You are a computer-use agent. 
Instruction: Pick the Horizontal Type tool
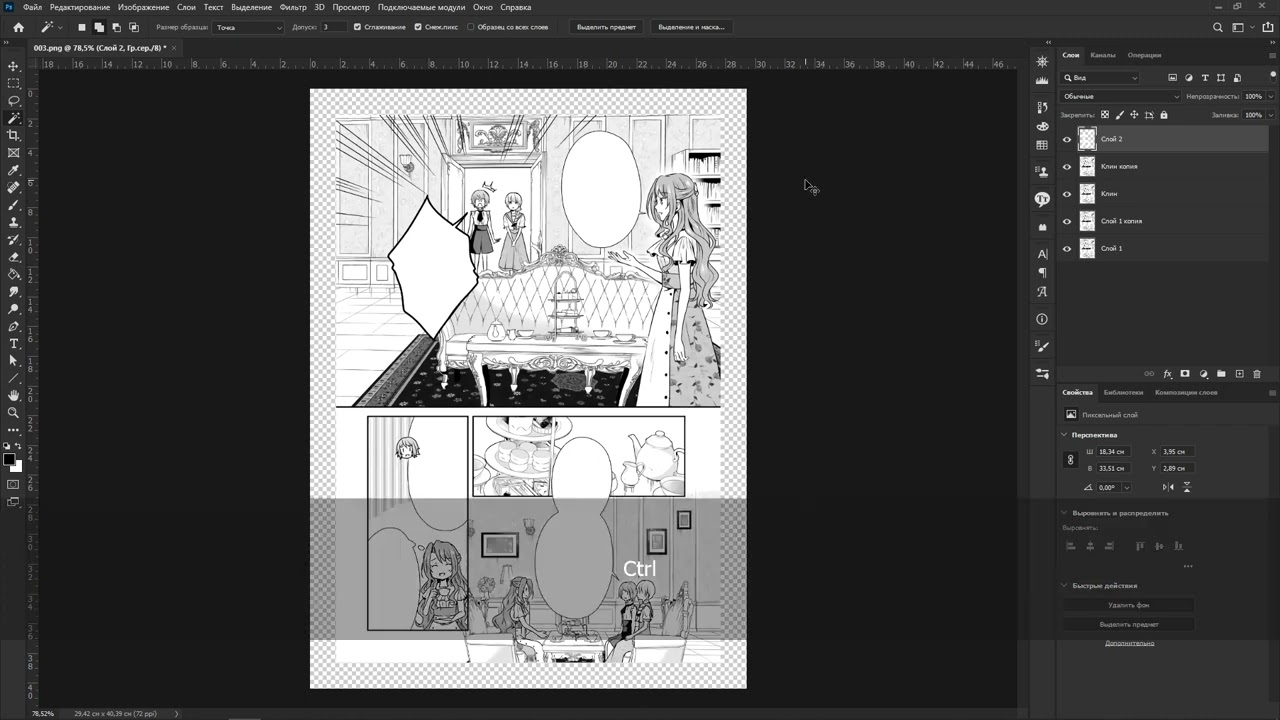(x=14, y=344)
